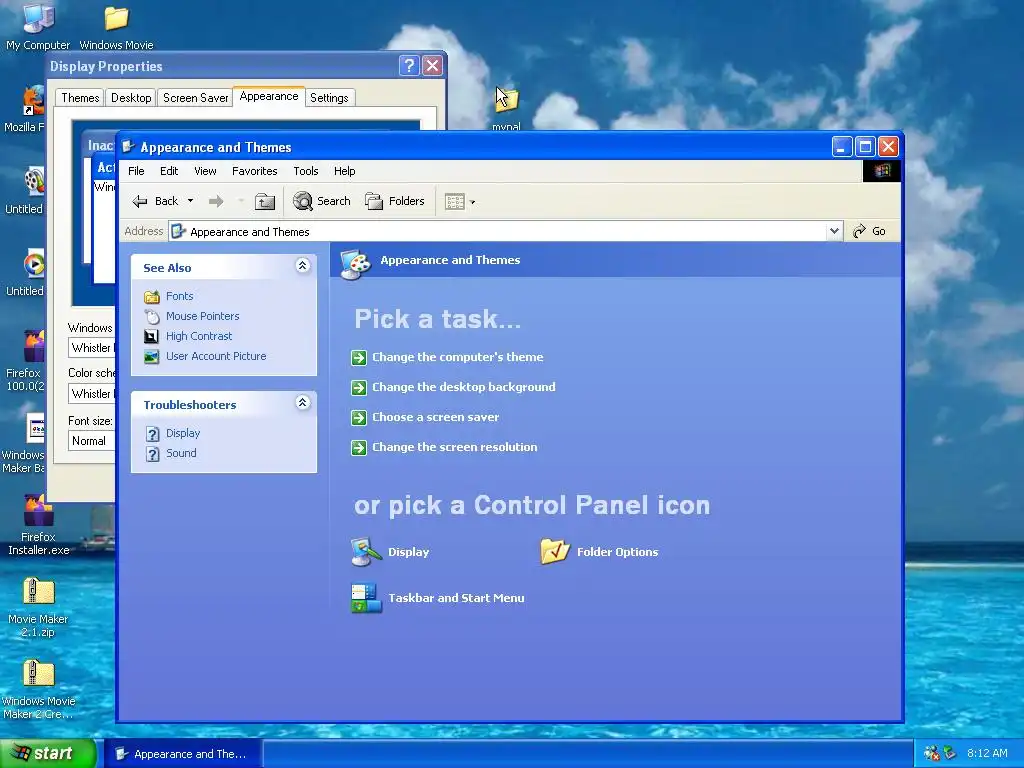Image resolution: width=1024 pixels, height=768 pixels.
Task: Click the Go button beside address bar
Action: [x=870, y=231]
